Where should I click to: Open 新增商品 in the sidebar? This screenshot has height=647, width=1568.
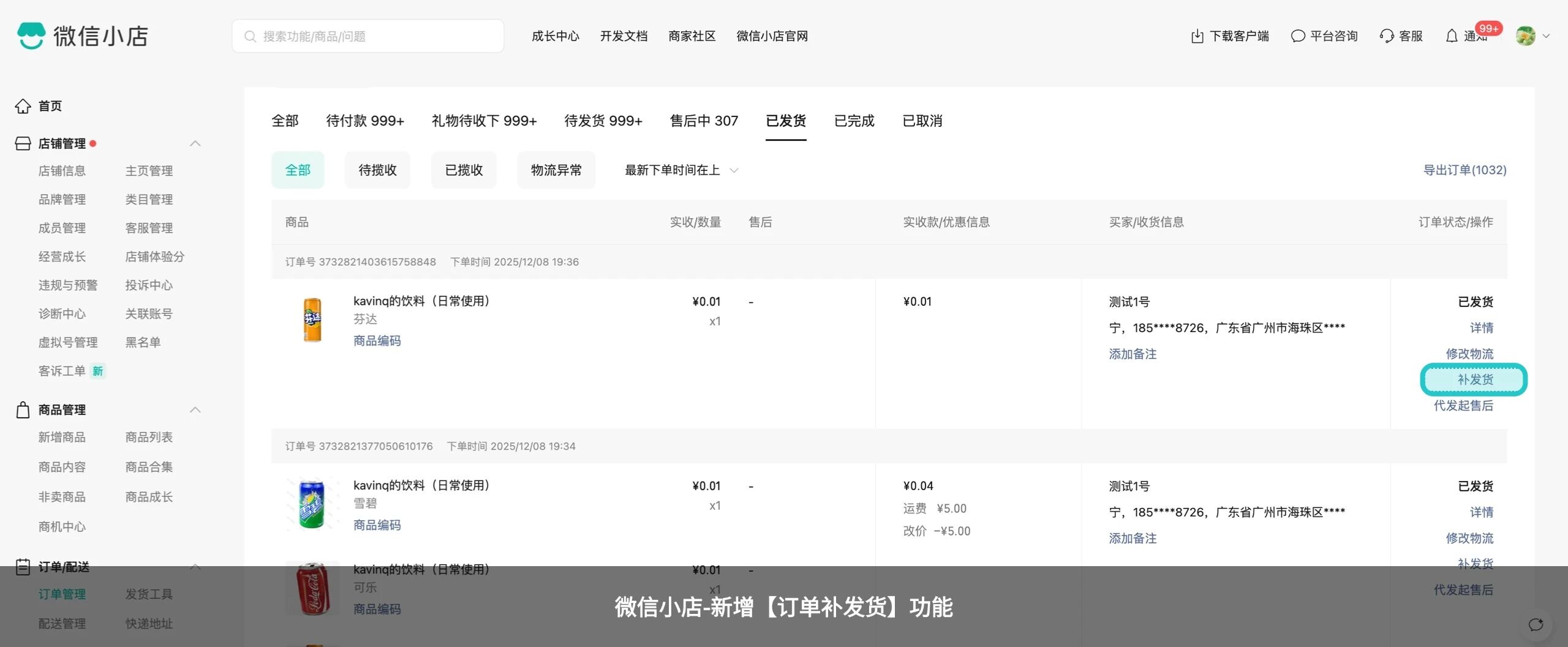pyautogui.click(x=62, y=437)
